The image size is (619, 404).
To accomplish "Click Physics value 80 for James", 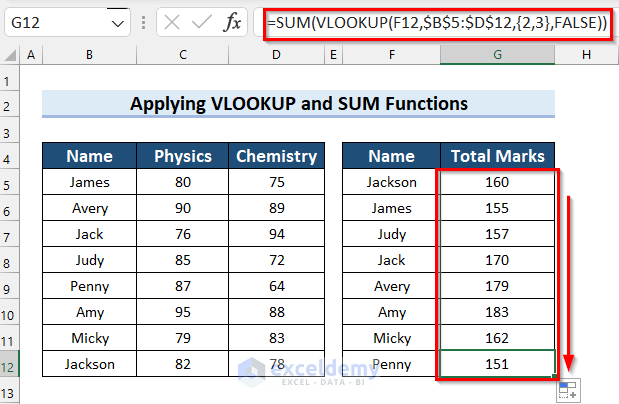I will coord(183,182).
